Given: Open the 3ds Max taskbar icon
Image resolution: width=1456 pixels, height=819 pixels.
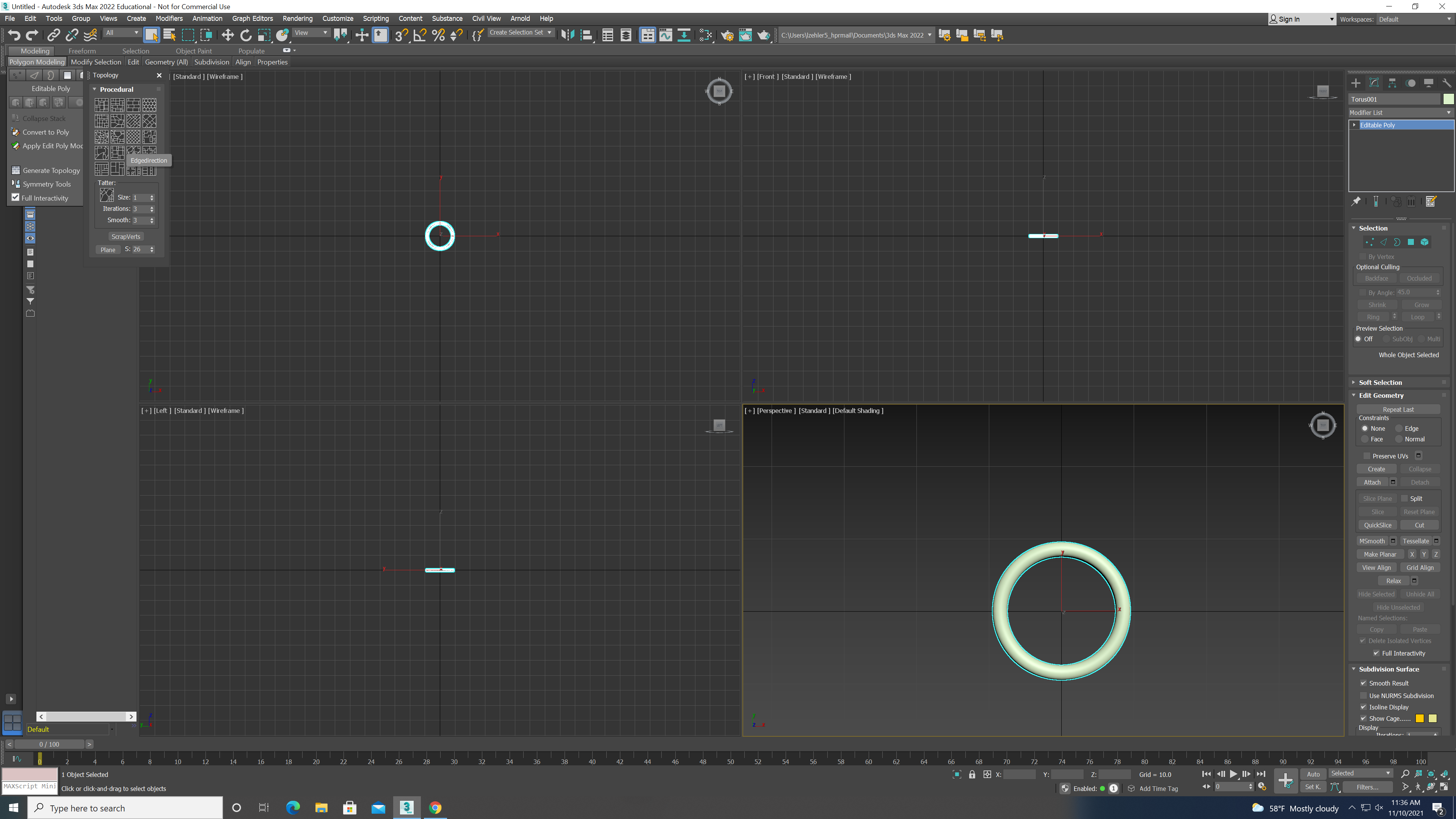Looking at the screenshot, I should pos(406,808).
